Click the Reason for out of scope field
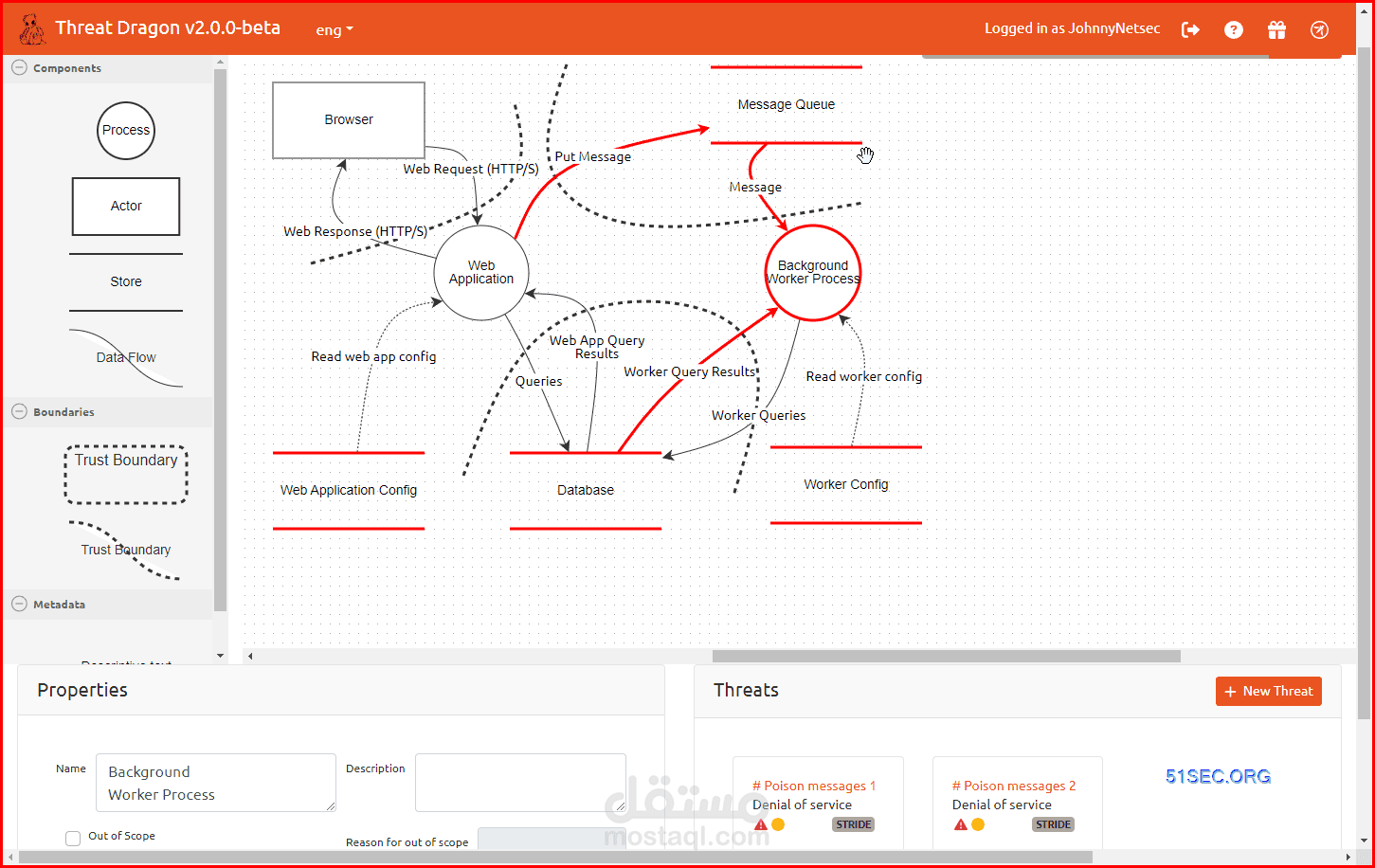1375x868 pixels. tap(552, 839)
